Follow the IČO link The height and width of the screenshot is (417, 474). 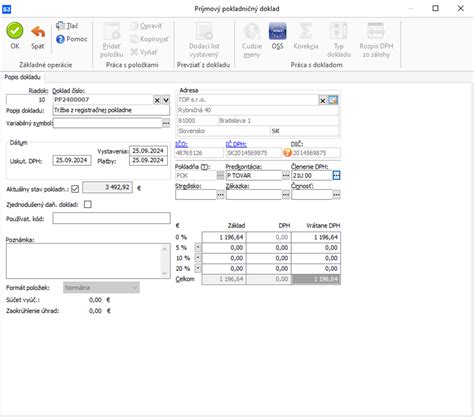[x=181, y=144]
